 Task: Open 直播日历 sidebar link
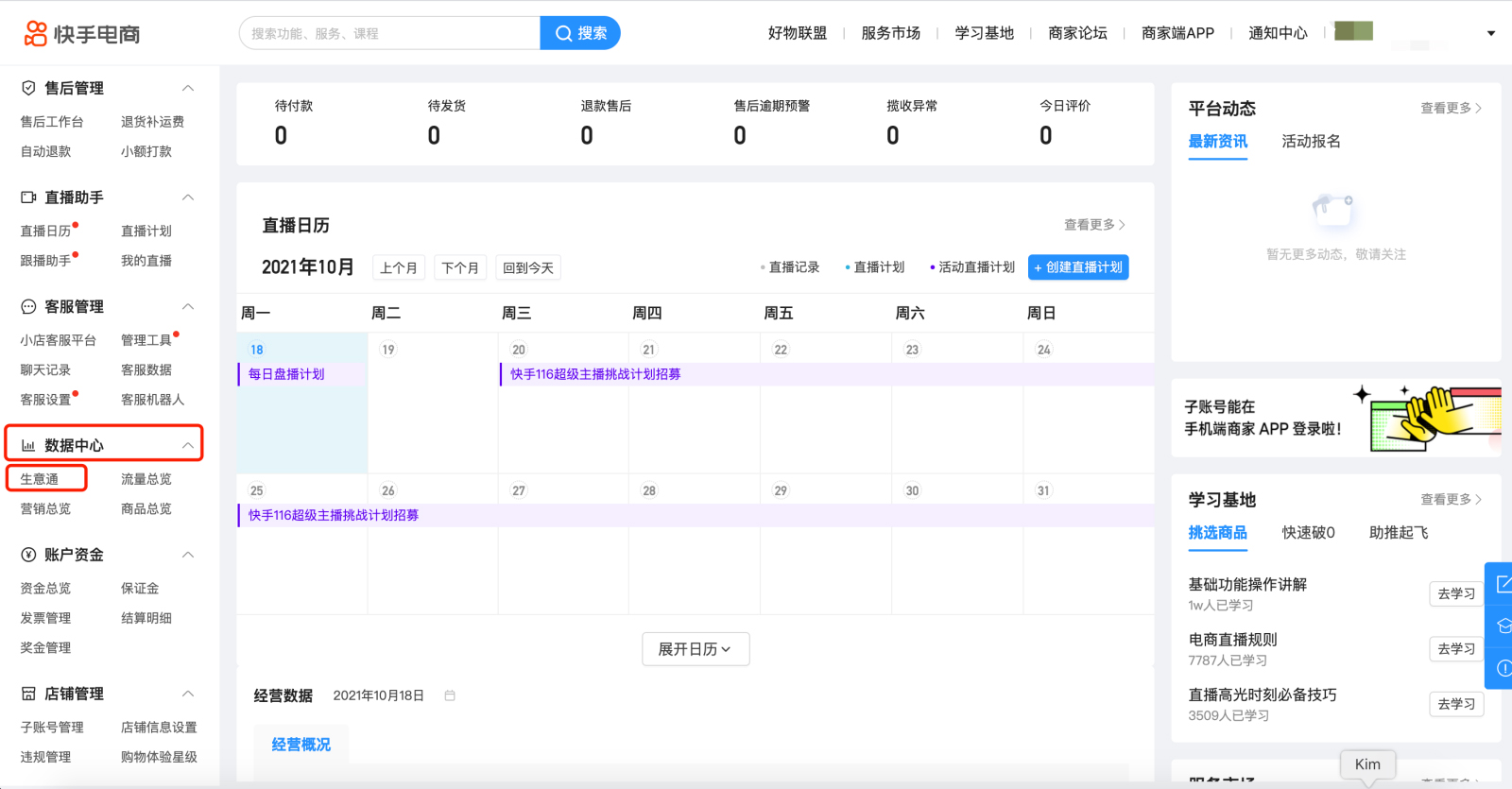coord(45,231)
